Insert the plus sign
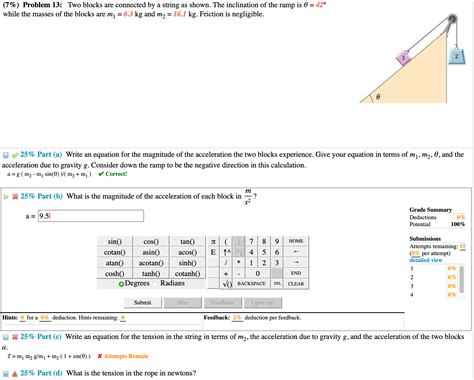The width and height of the screenshot is (474, 380). point(226,273)
